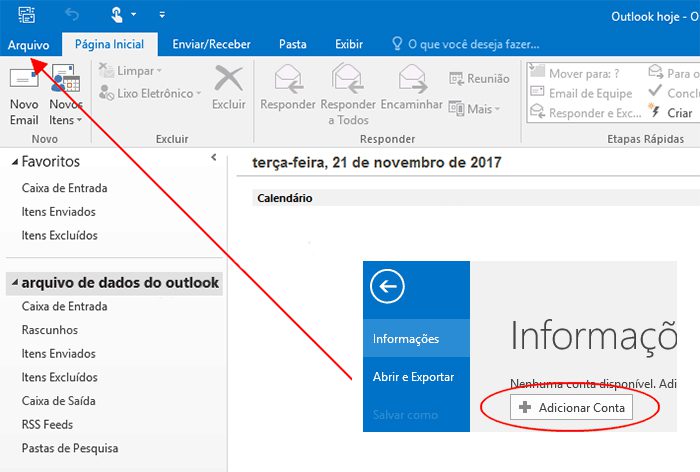Screen dimensions: 700x472
Task: Click the Calendário header
Action: 285,198
